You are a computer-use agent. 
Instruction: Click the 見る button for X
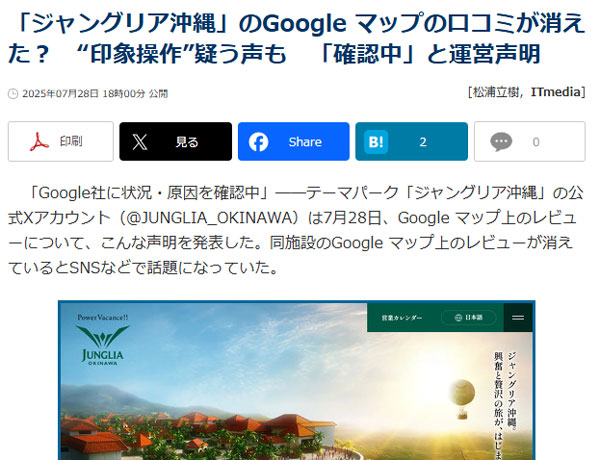tap(176, 142)
